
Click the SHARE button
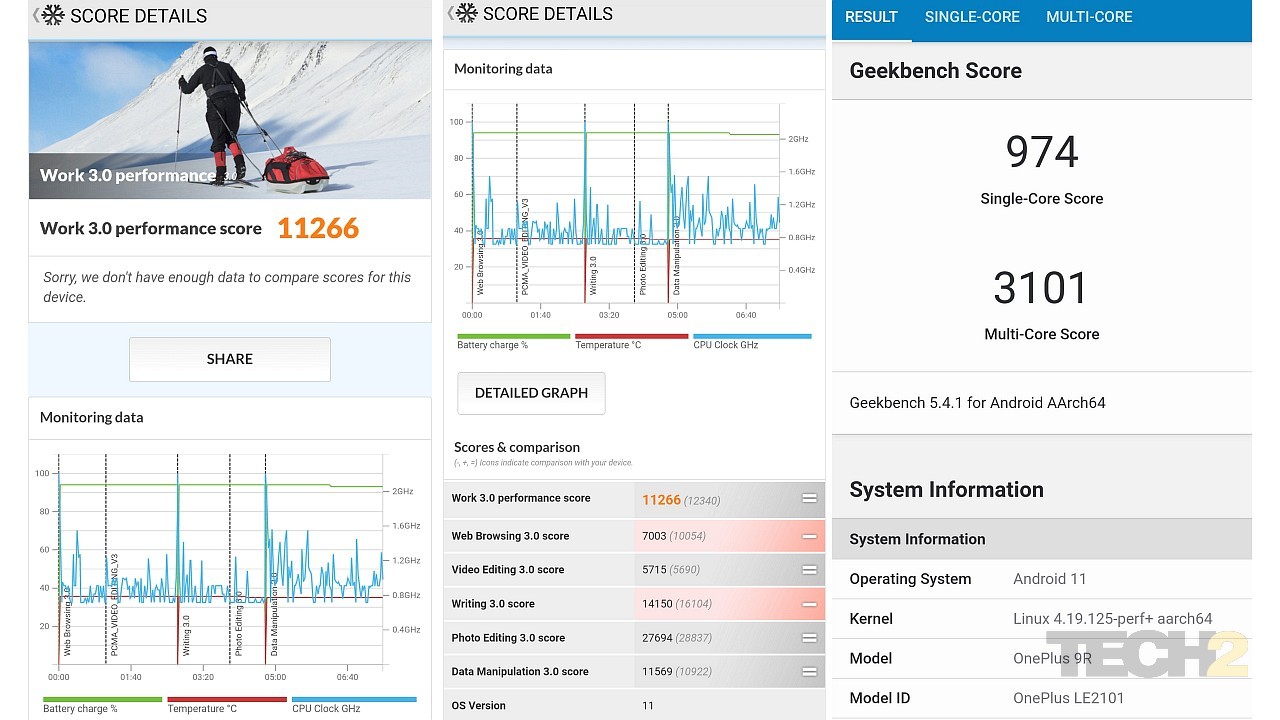coord(230,359)
